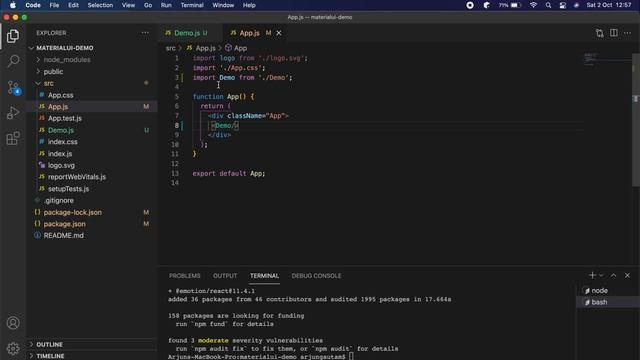Click the App symbol breadcrumb
640x360 pixels.
[x=236, y=48]
